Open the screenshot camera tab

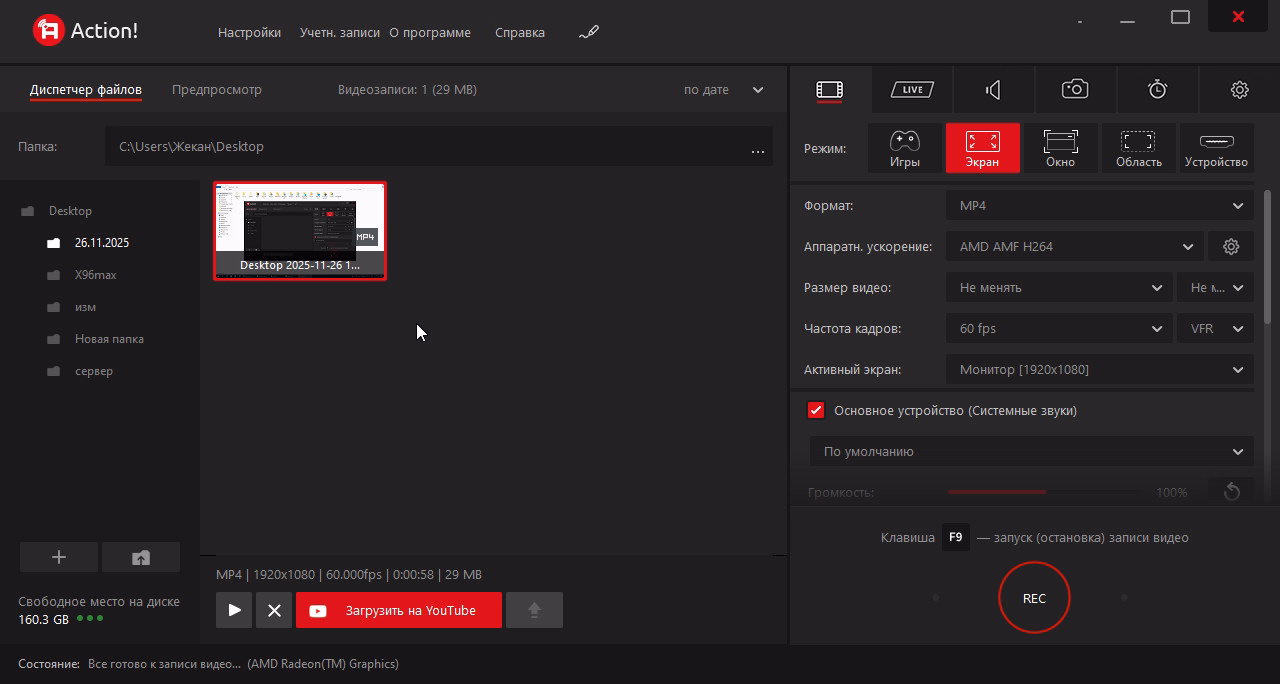pos(1075,90)
